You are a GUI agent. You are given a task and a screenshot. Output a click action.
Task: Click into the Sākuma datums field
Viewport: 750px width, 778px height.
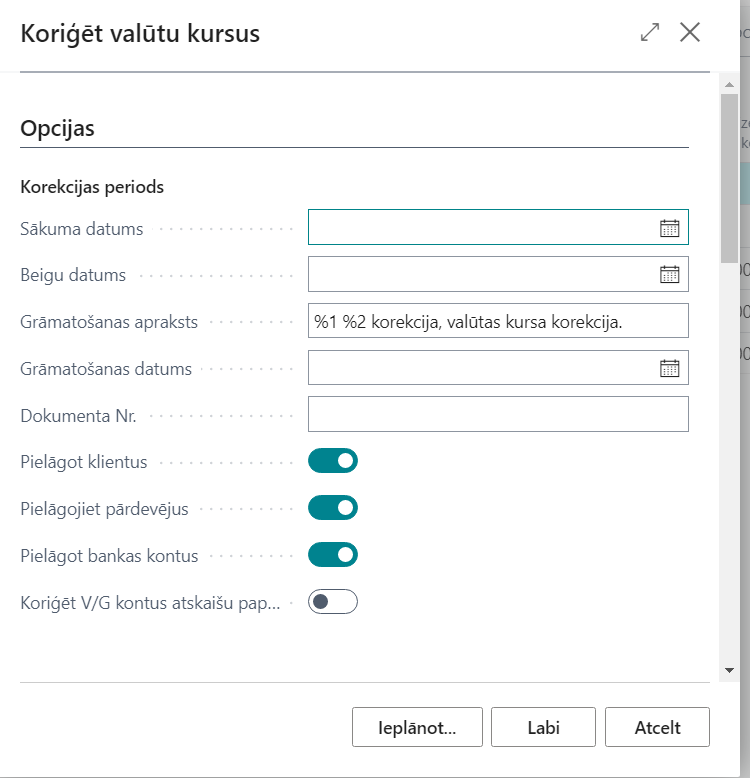point(480,228)
